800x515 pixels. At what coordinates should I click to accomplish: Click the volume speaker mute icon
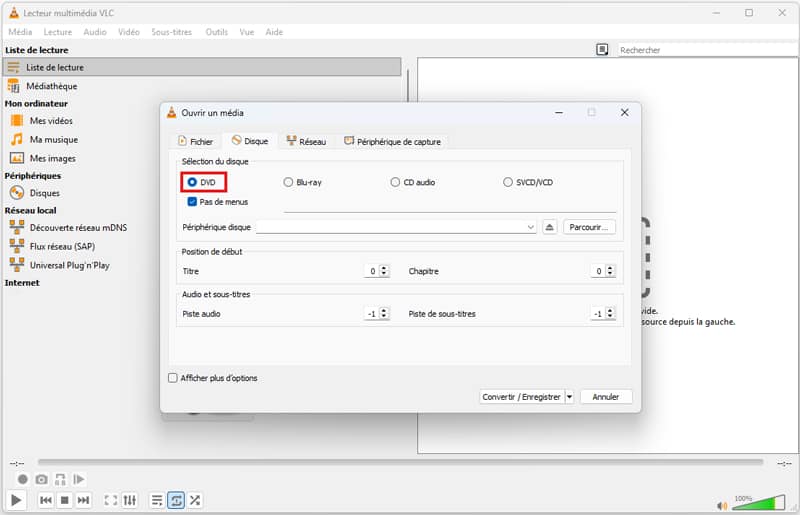[x=722, y=503]
